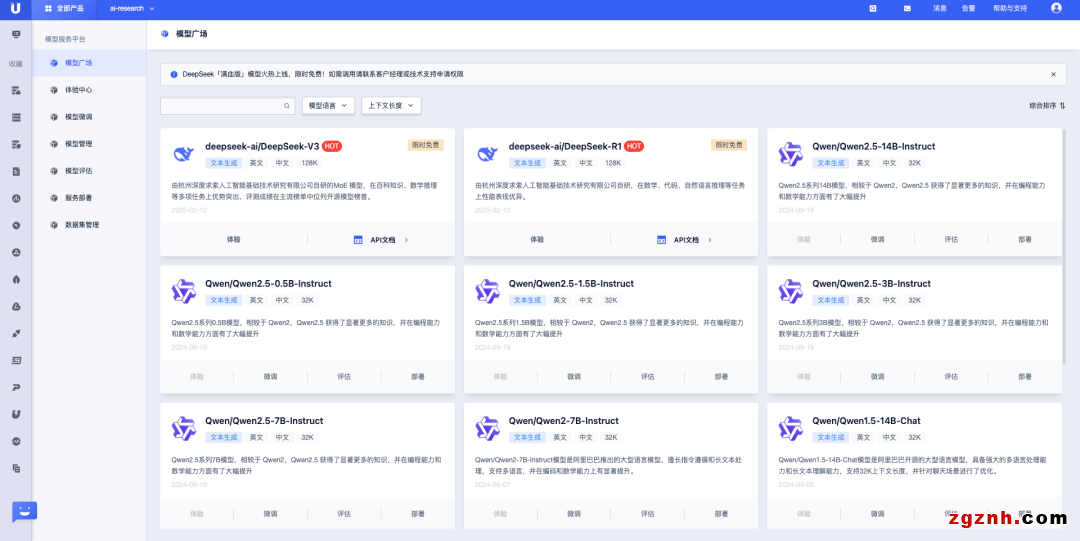This screenshot has height=541, width=1080.
Task: Click into the model search input field
Action: [220, 105]
